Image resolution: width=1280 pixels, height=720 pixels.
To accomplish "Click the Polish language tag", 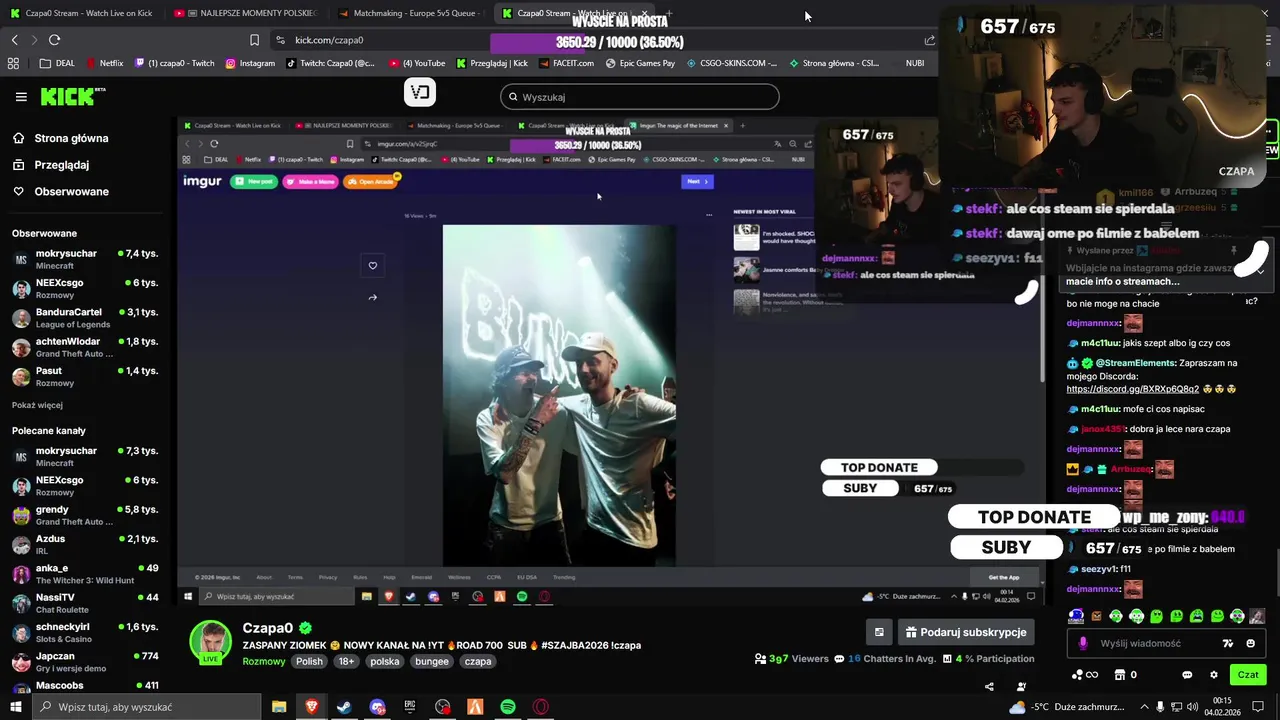I will (309, 661).
